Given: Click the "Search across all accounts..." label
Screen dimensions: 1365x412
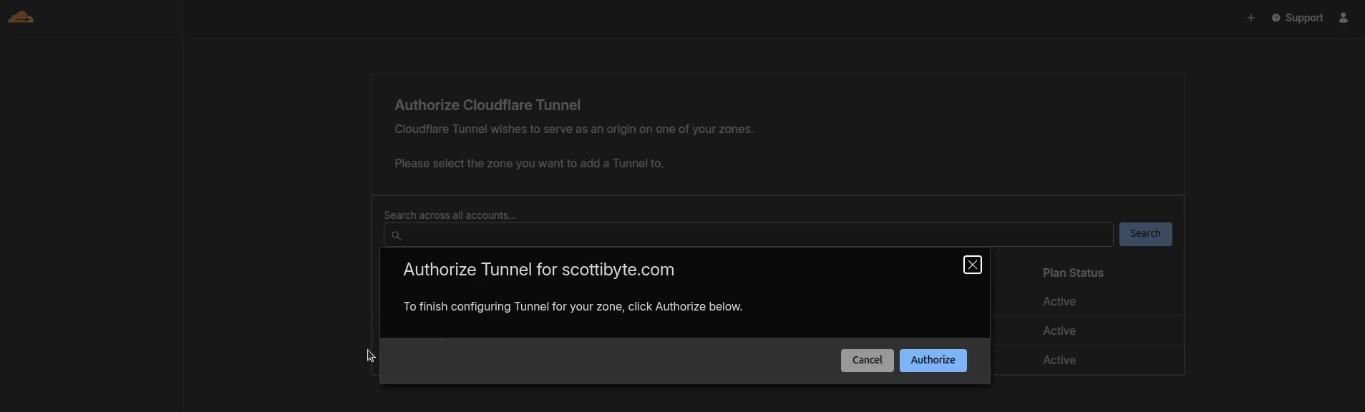Looking at the screenshot, I should pos(449,215).
